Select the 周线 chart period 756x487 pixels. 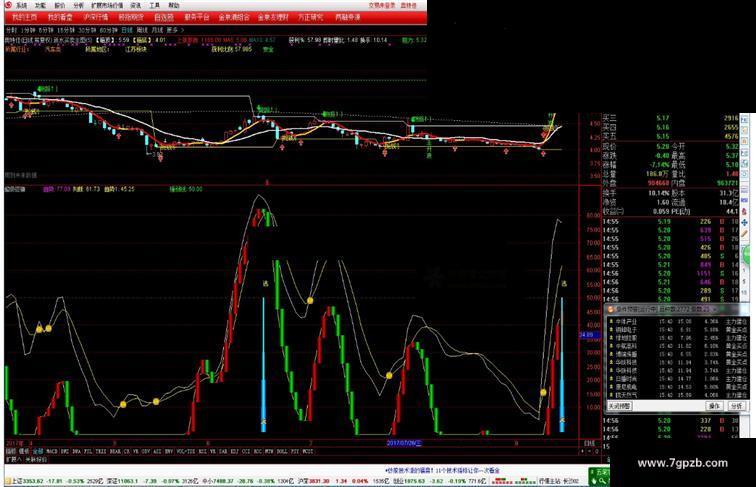(x=142, y=30)
